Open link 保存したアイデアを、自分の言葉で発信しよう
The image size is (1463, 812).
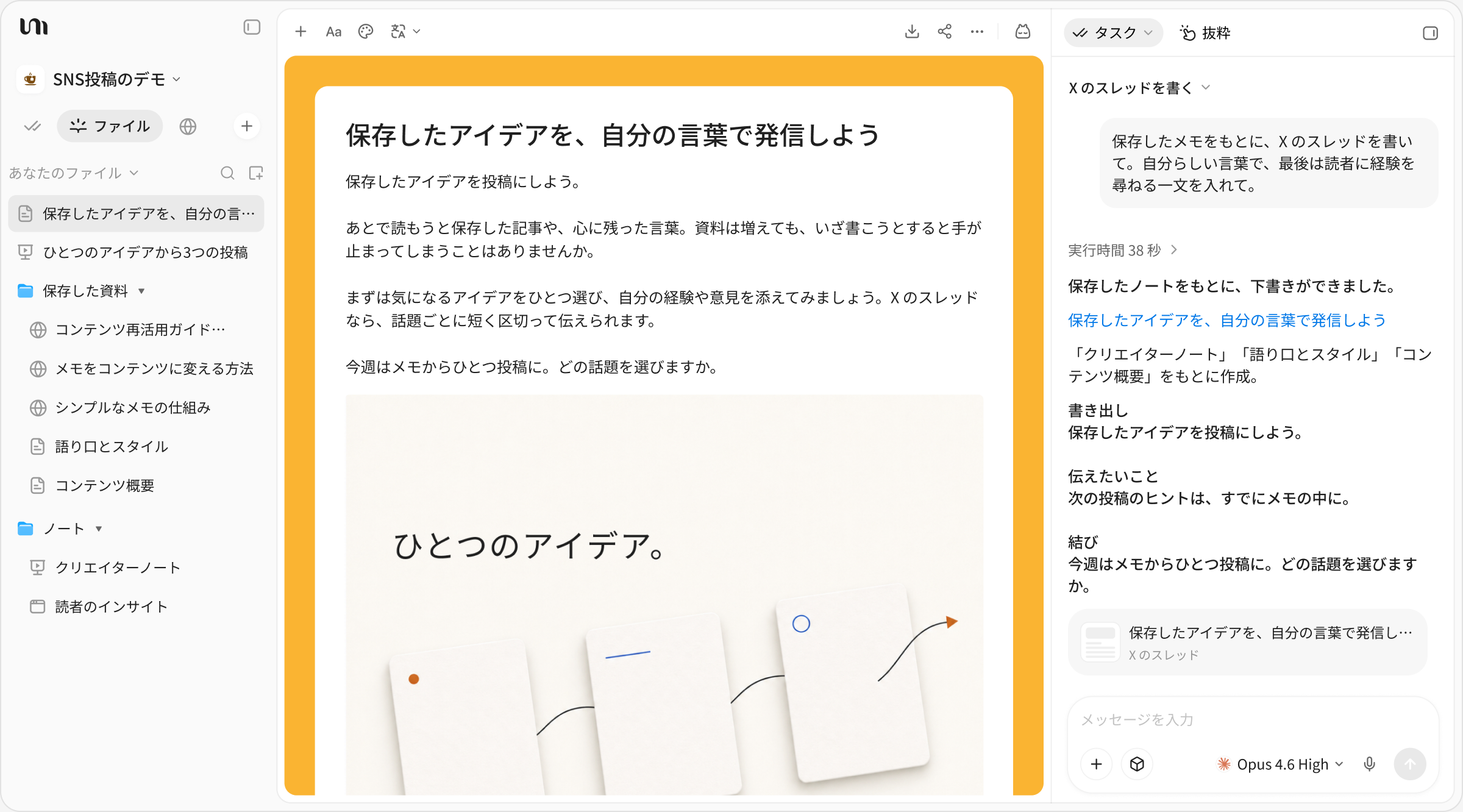click(1227, 320)
